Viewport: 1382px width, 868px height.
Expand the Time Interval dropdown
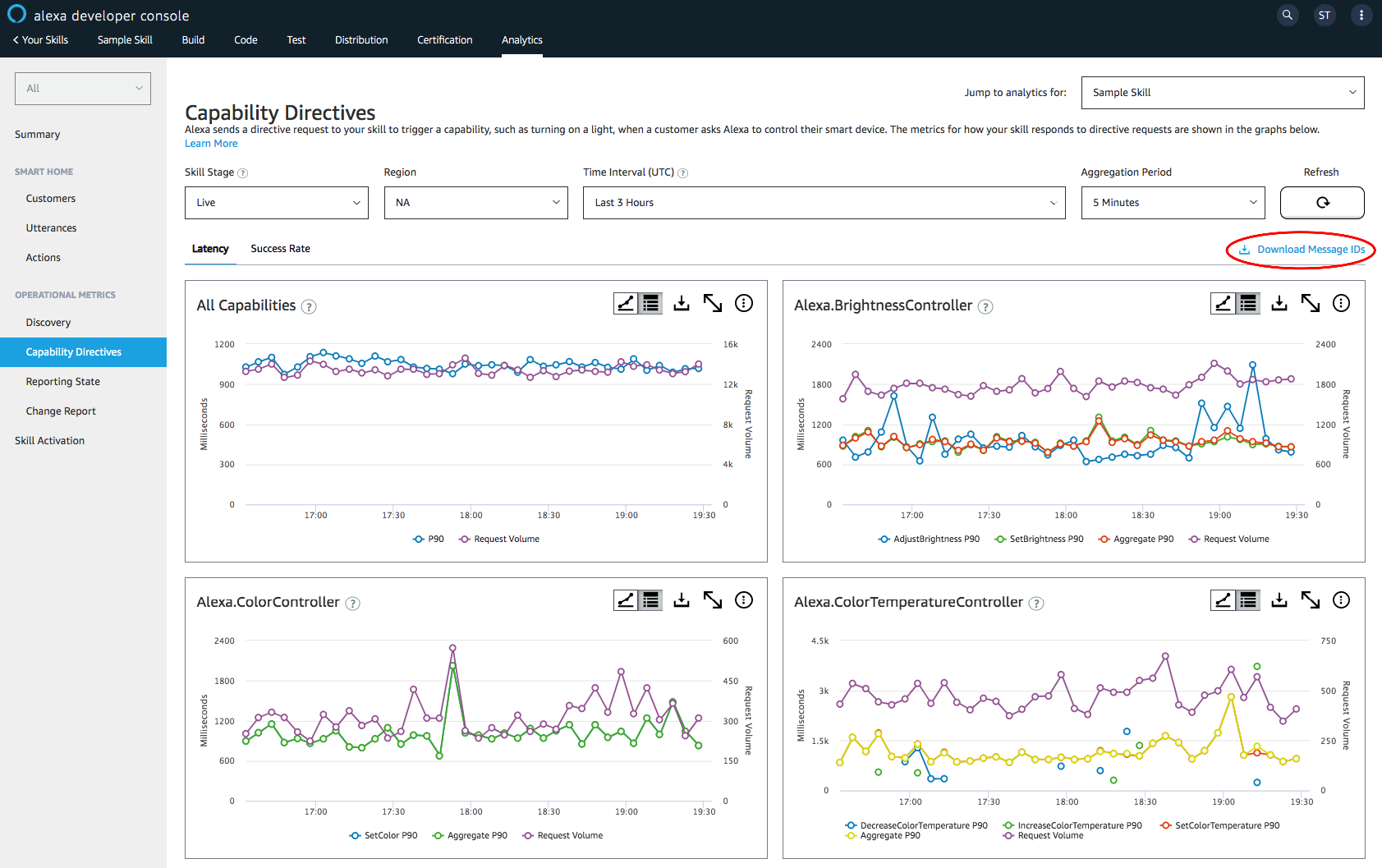coord(824,203)
